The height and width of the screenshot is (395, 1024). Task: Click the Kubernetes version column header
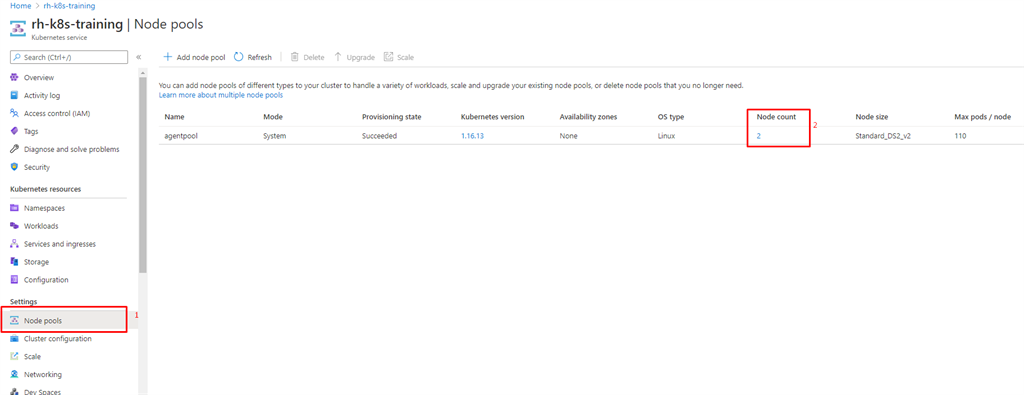coord(492,117)
